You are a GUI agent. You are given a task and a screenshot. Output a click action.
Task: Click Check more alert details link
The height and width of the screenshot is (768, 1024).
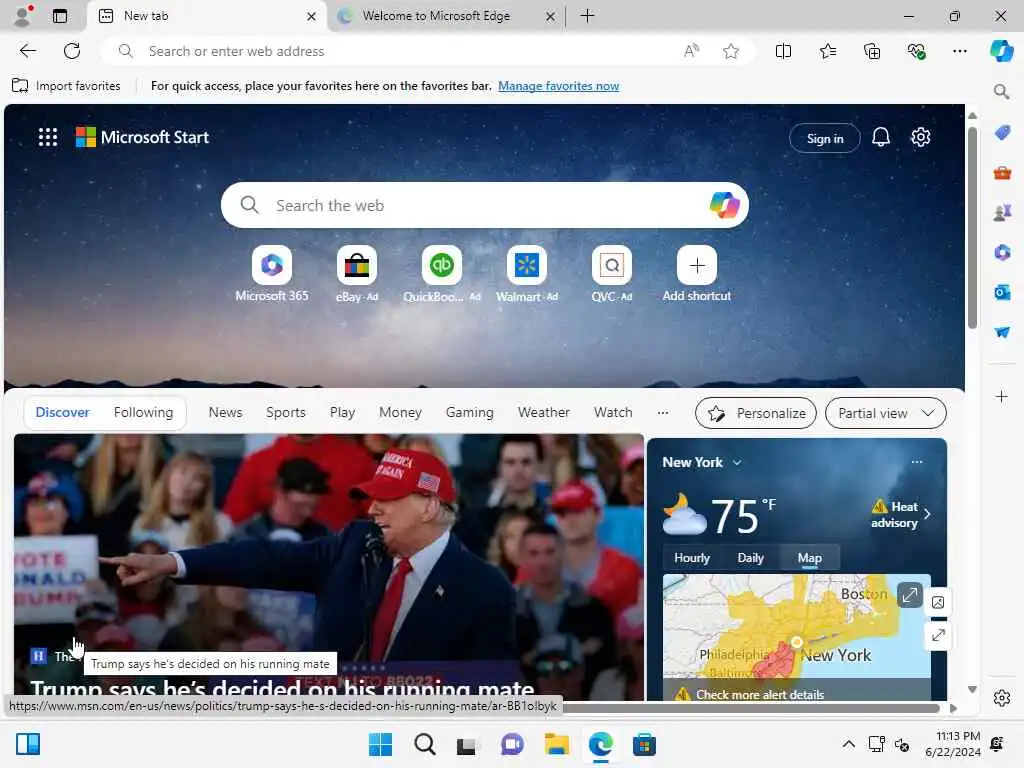click(x=760, y=694)
